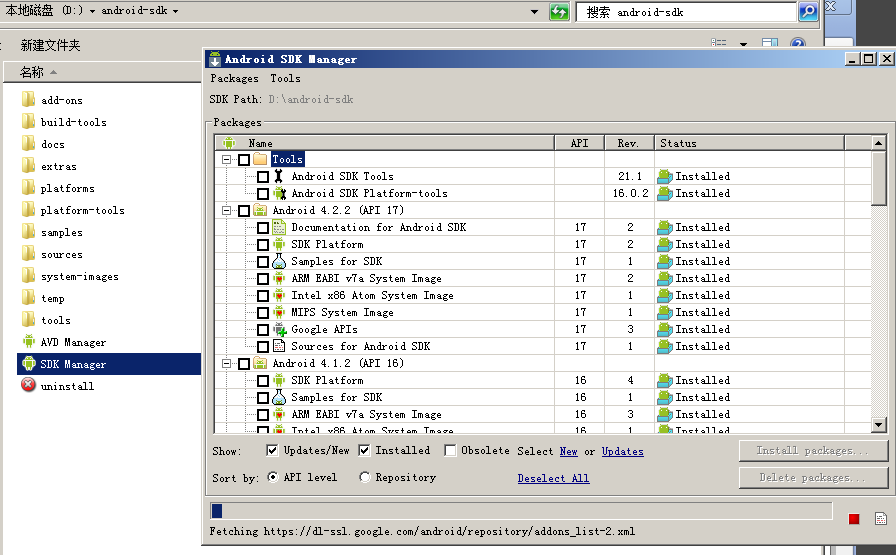Click the 新建文件夹 button in Explorer
The height and width of the screenshot is (555, 896).
coord(50,45)
